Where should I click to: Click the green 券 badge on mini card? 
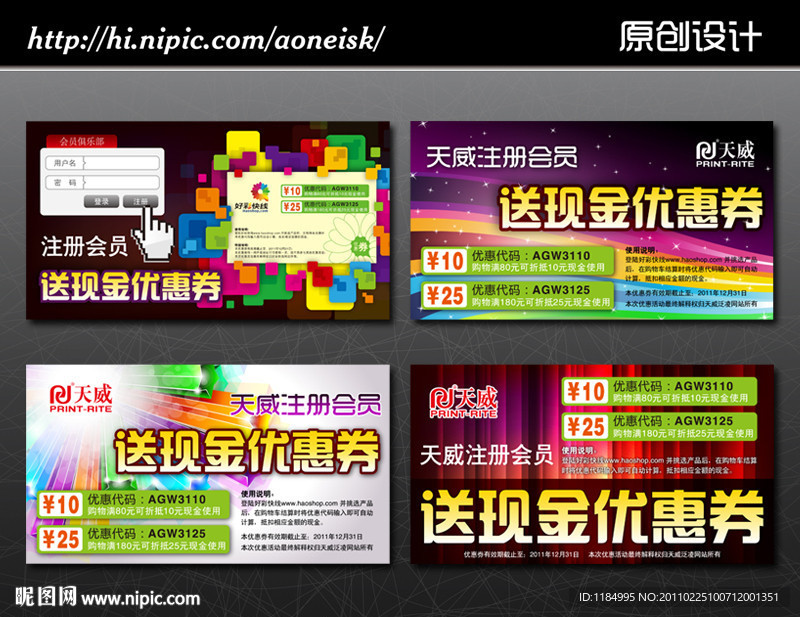361,247
